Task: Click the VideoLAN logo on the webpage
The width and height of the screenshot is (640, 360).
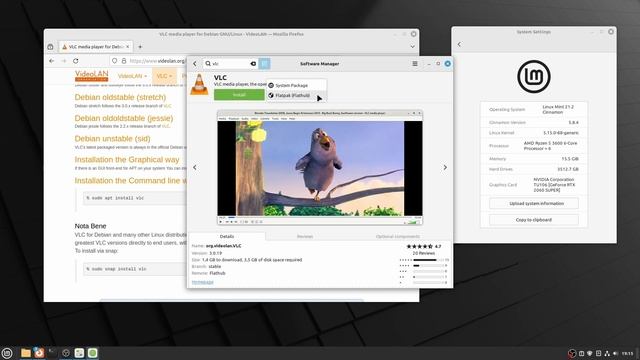Action: [91, 76]
